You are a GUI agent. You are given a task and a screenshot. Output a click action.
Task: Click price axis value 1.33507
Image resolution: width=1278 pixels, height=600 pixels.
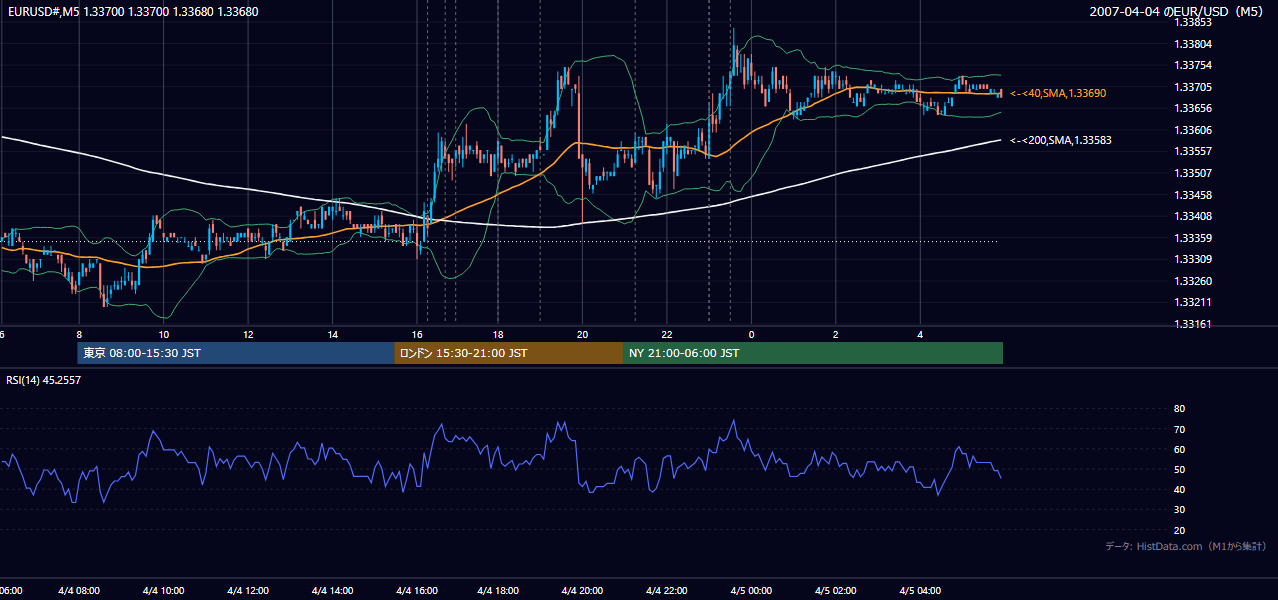pyautogui.click(x=1193, y=173)
